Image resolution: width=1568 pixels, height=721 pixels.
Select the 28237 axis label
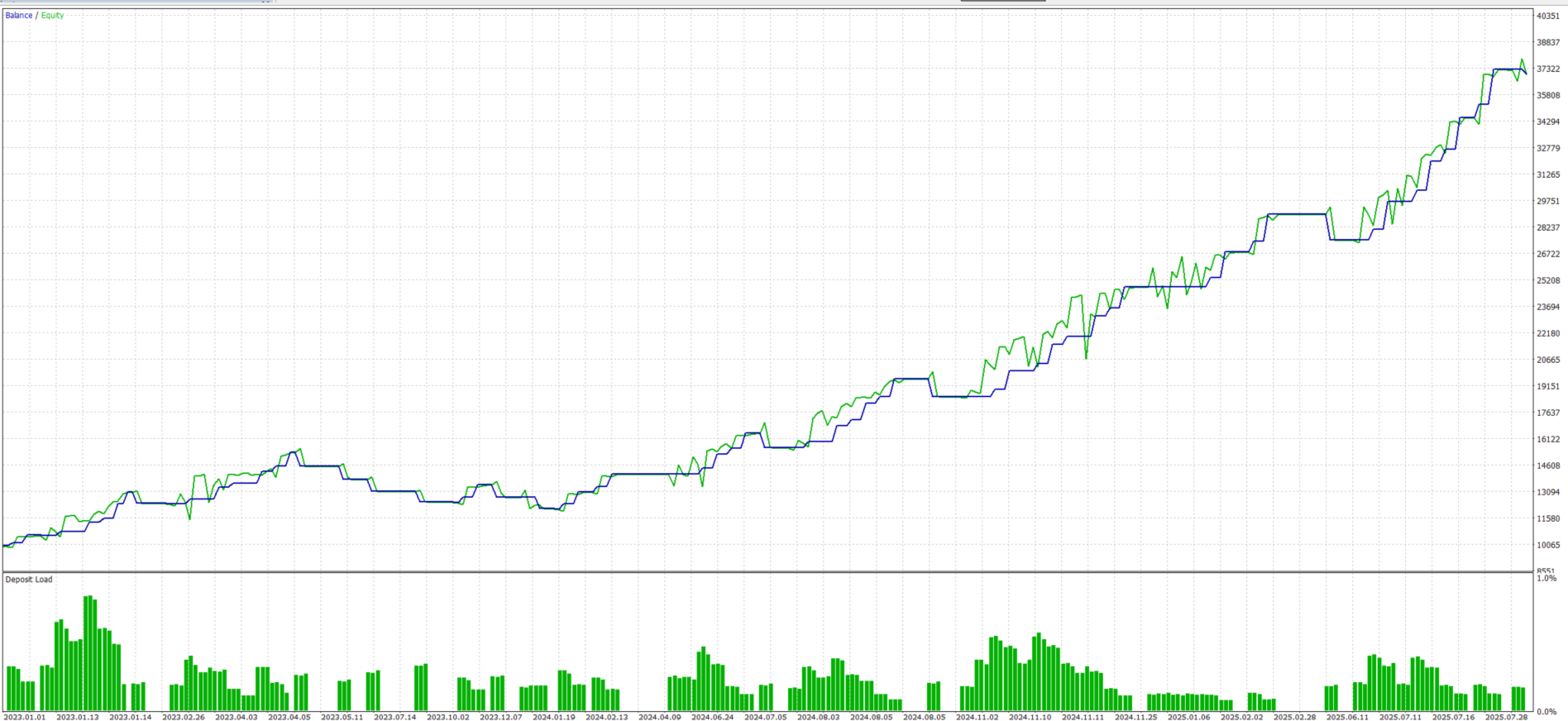coord(1548,227)
